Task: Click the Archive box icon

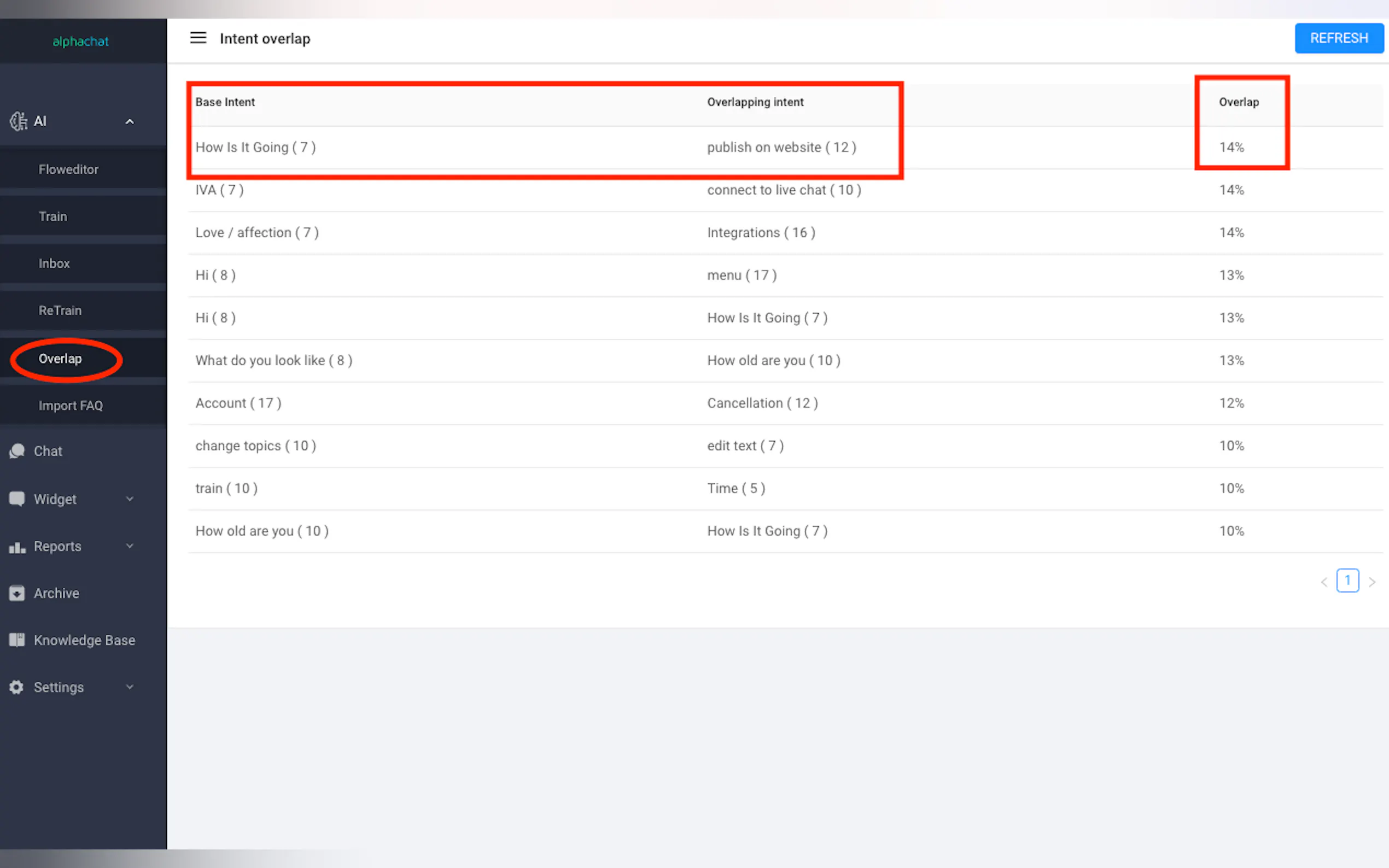Action: [x=16, y=593]
